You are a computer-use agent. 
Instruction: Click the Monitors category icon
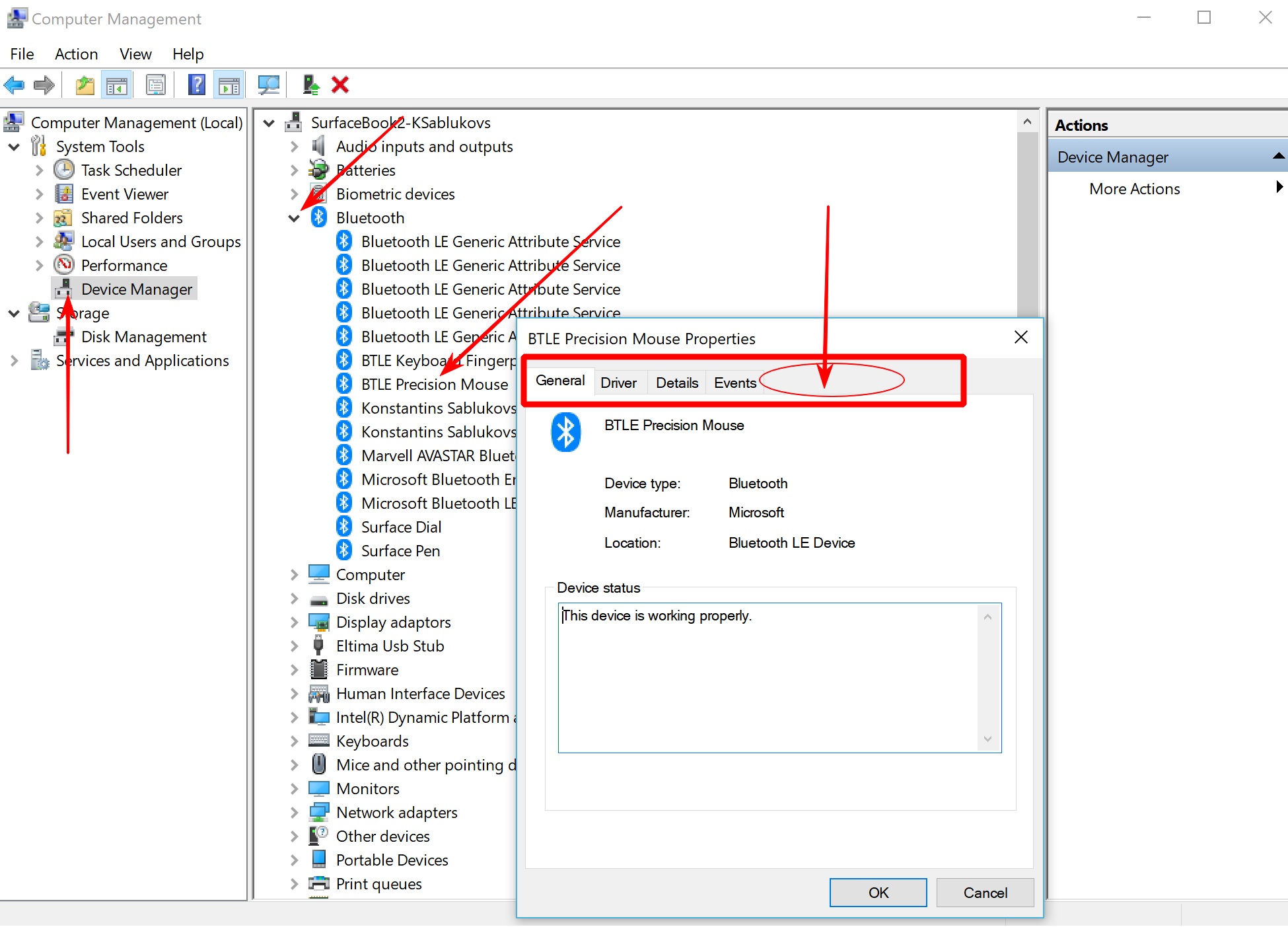319,788
